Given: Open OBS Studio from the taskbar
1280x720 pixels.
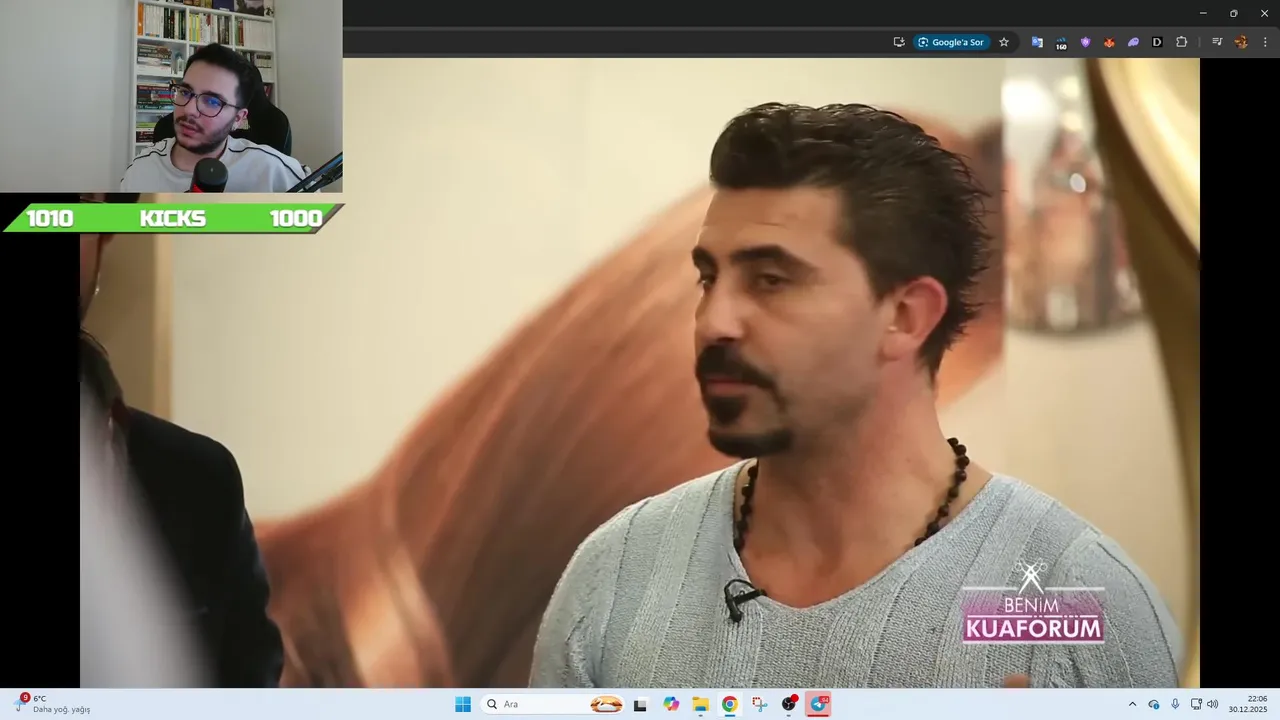Looking at the screenshot, I should (x=789, y=704).
